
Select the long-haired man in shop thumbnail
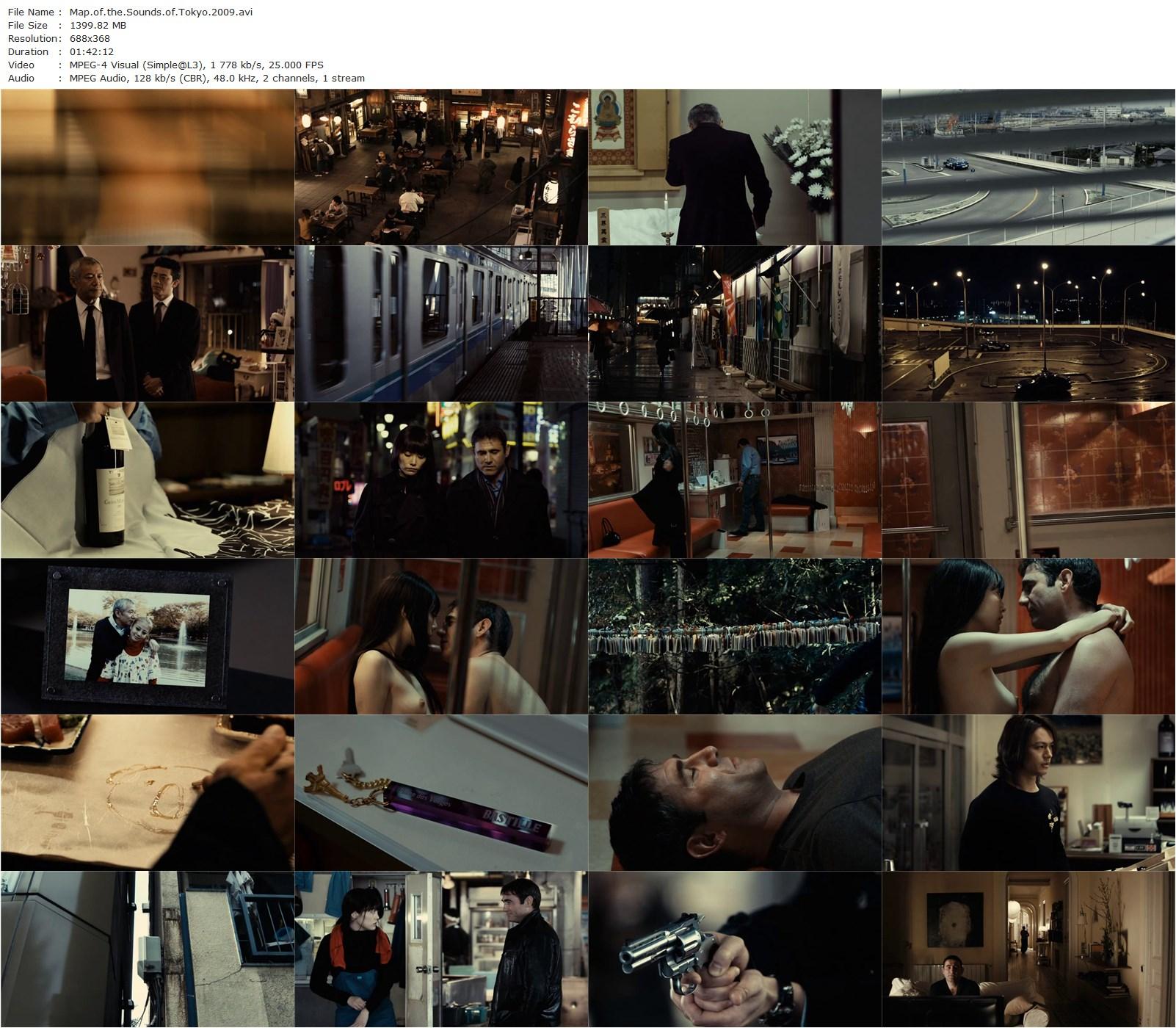pyautogui.click(x=1028, y=793)
